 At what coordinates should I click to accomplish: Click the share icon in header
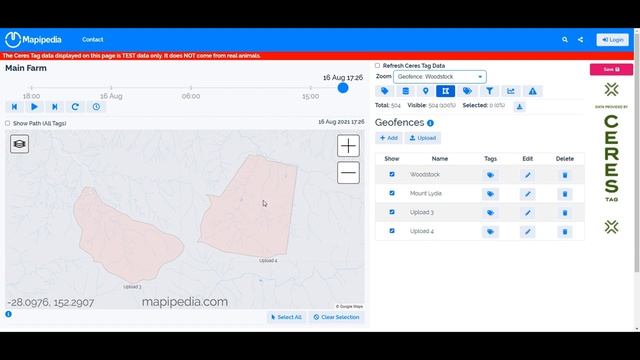coord(580,40)
